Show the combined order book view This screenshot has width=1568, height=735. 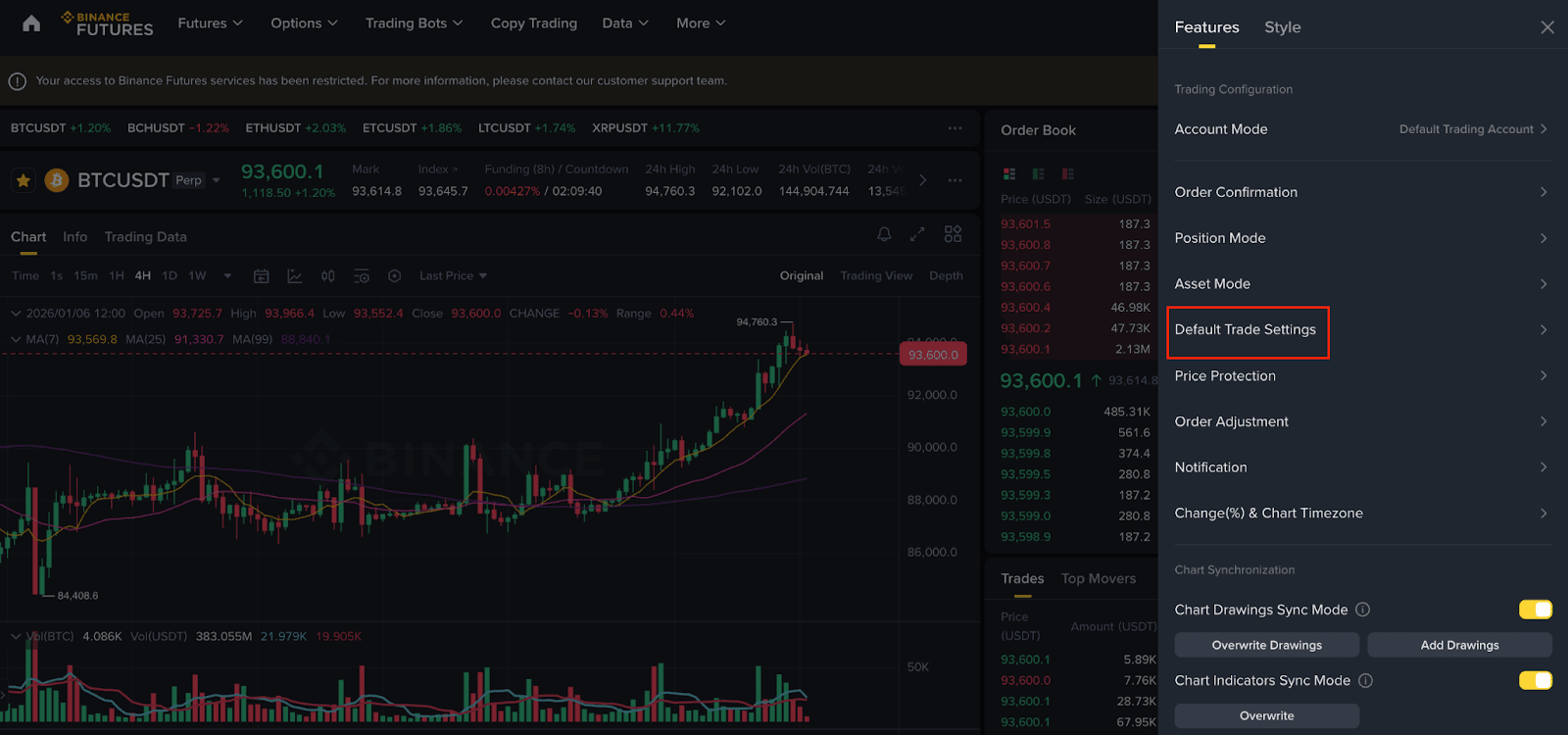coord(1009,173)
